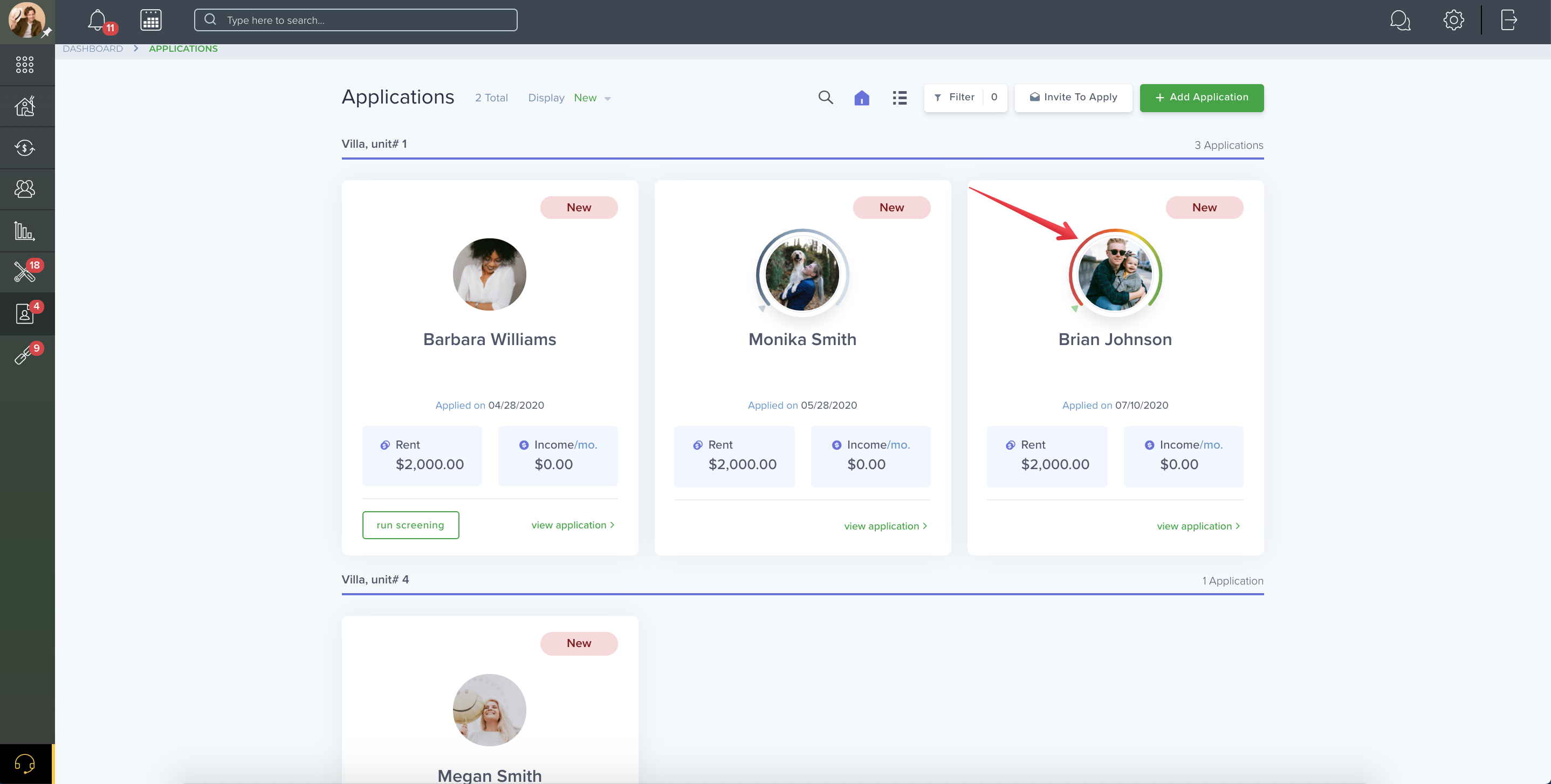Open the maintenance tools sidebar icon
The width and height of the screenshot is (1551, 784).
pos(25,272)
